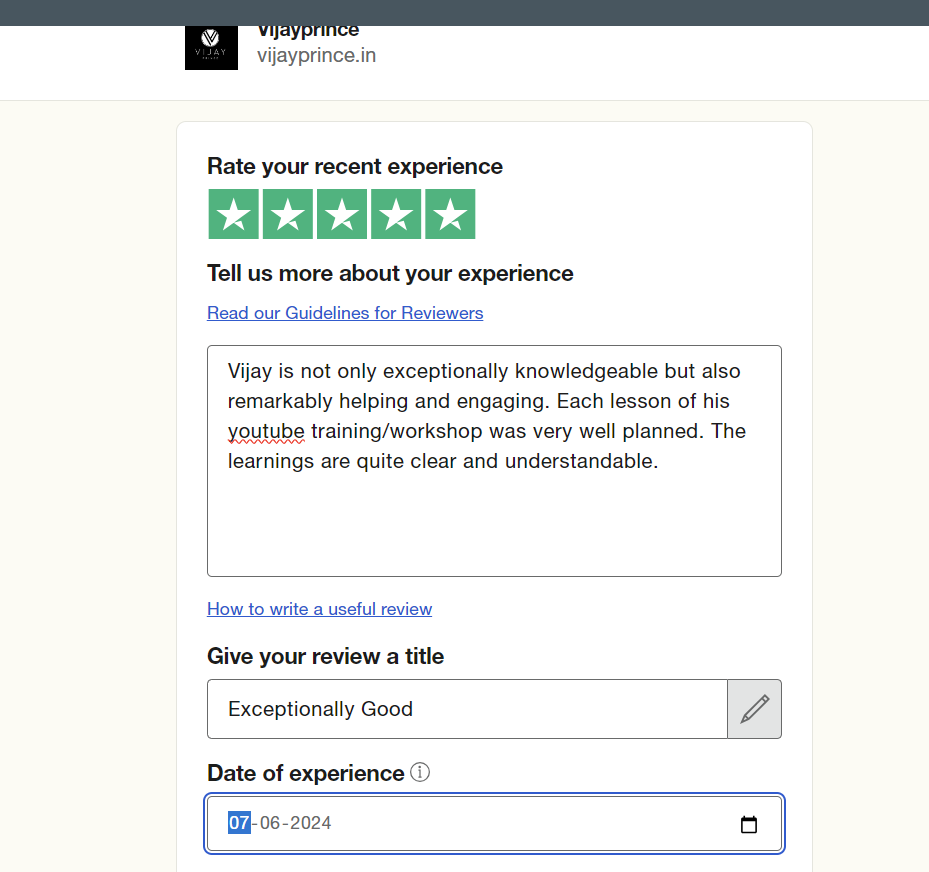Click the vijayprince.in website text

316,55
